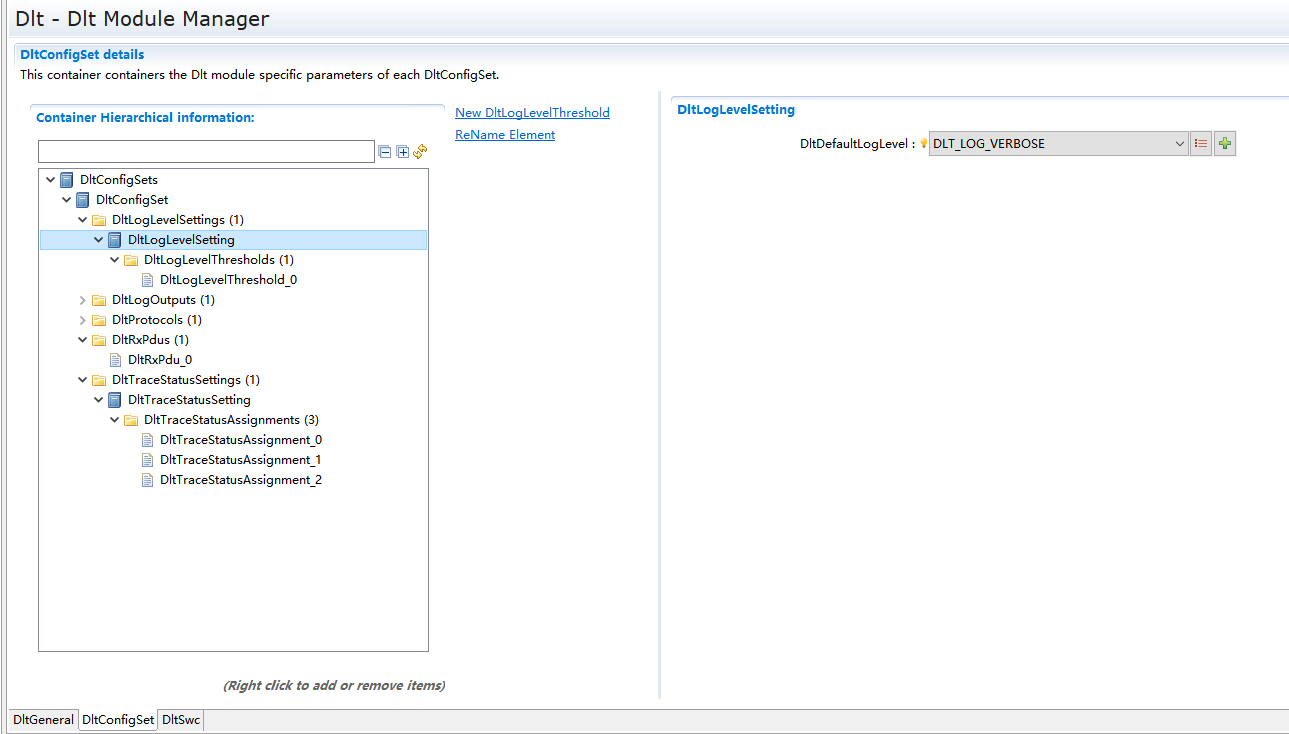Select the DltLogLevelThreshold_0 tree node
Viewport: 1289px width, 734px height.
click(228, 280)
